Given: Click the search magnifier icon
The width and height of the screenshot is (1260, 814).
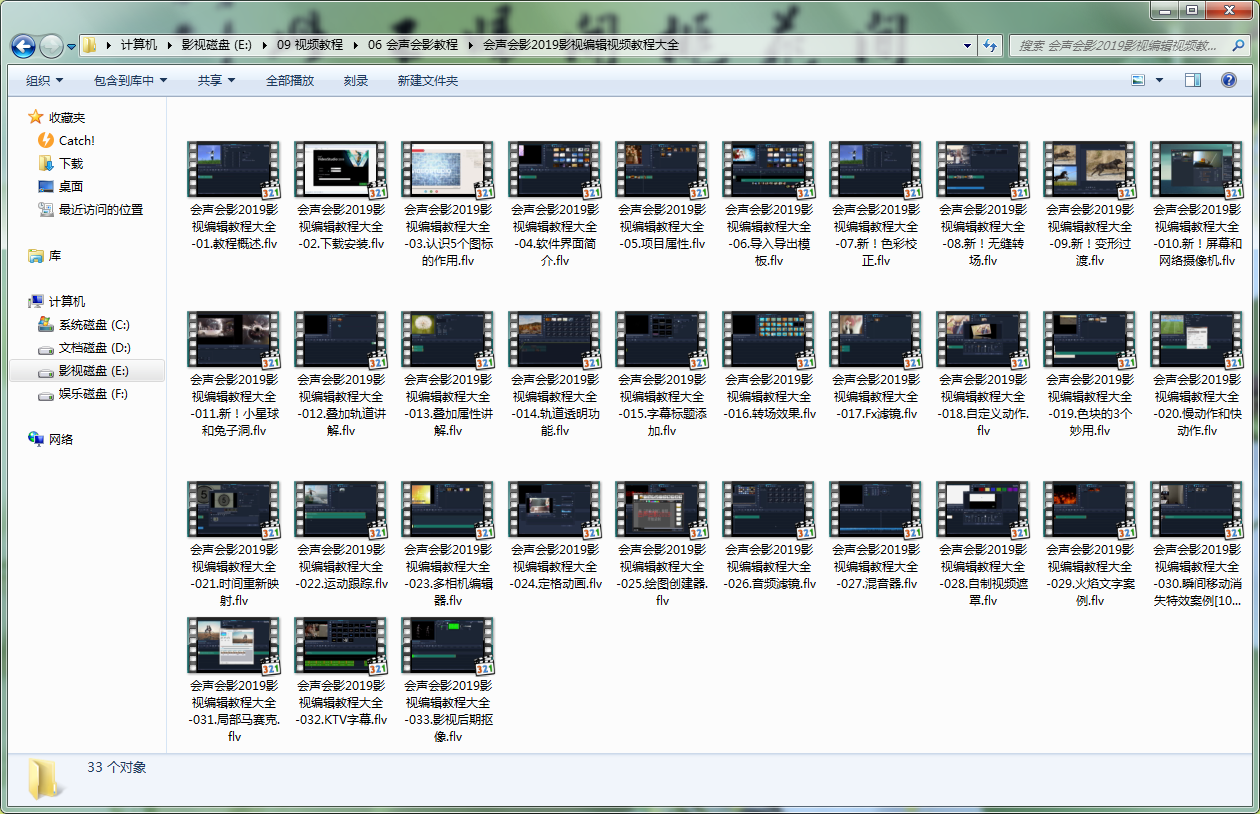Looking at the screenshot, I should point(1238,45).
